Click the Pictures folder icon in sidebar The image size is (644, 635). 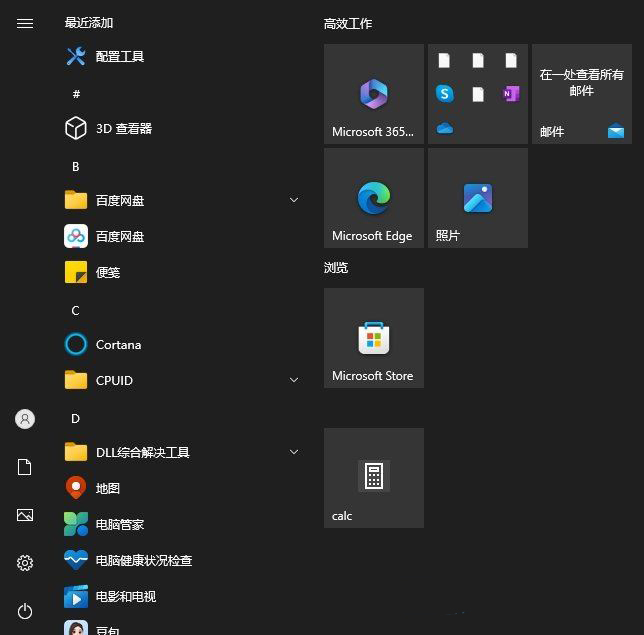25,515
